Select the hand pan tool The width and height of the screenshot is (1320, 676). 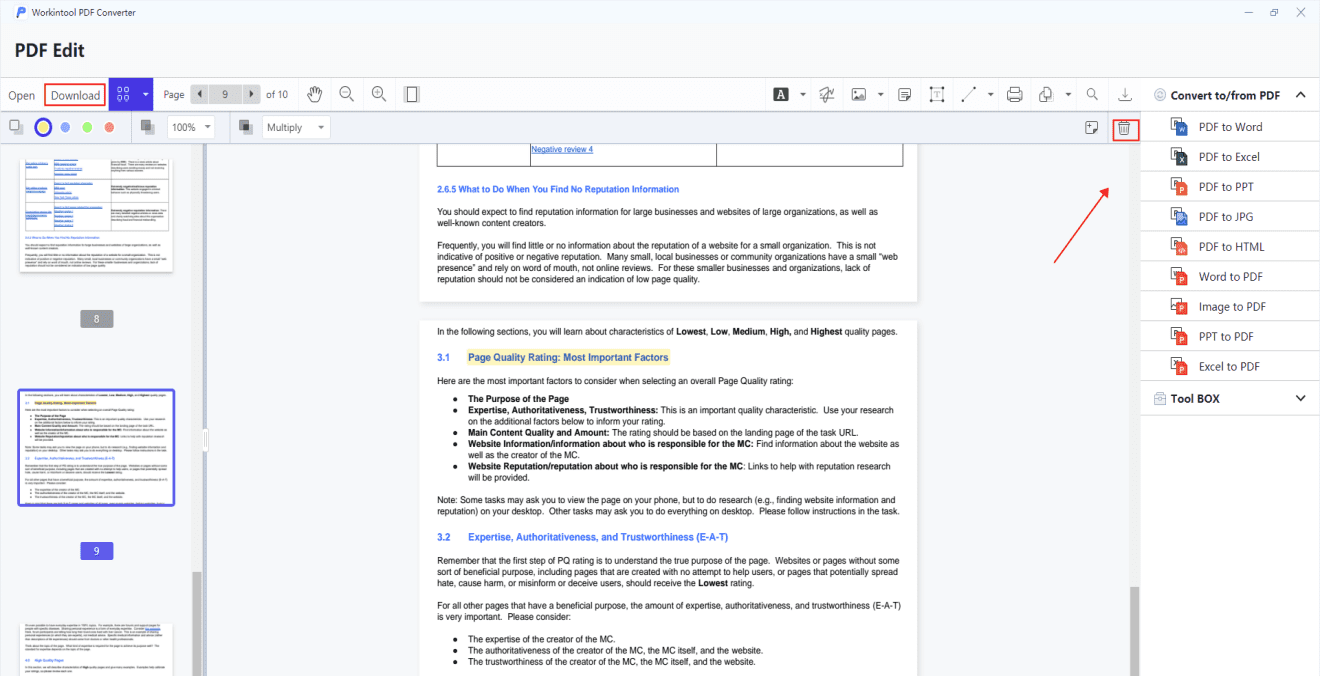pyautogui.click(x=315, y=94)
